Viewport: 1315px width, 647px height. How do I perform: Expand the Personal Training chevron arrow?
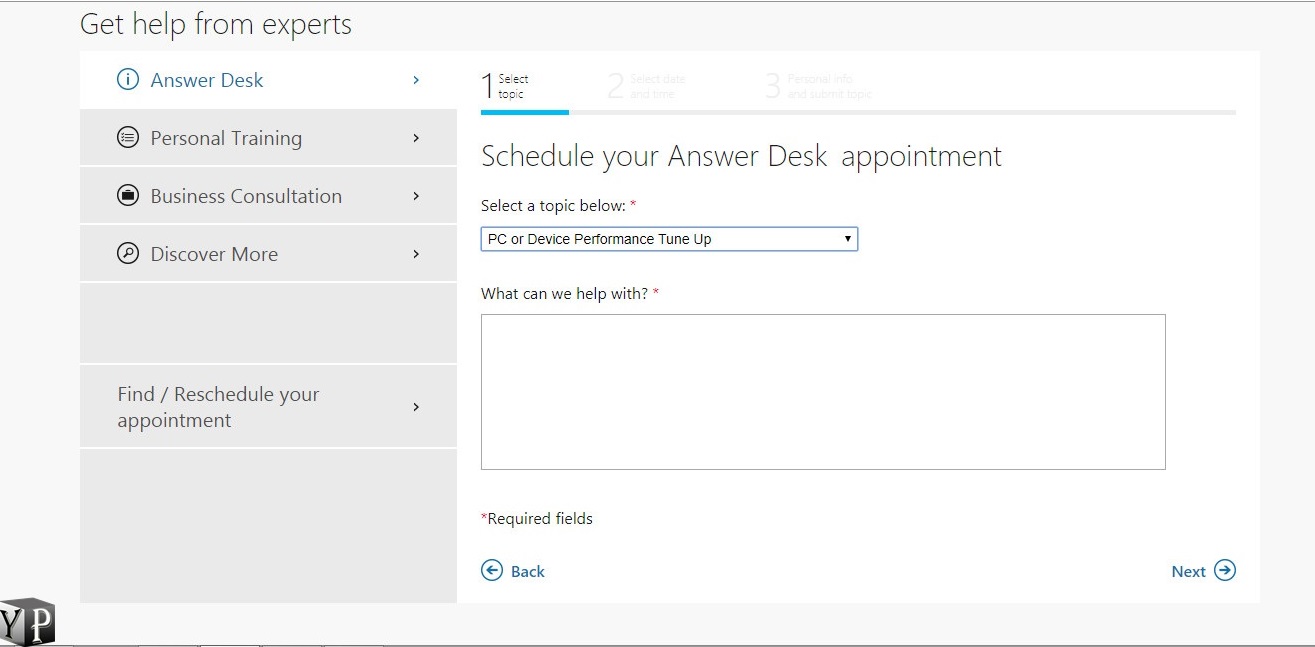click(416, 138)
